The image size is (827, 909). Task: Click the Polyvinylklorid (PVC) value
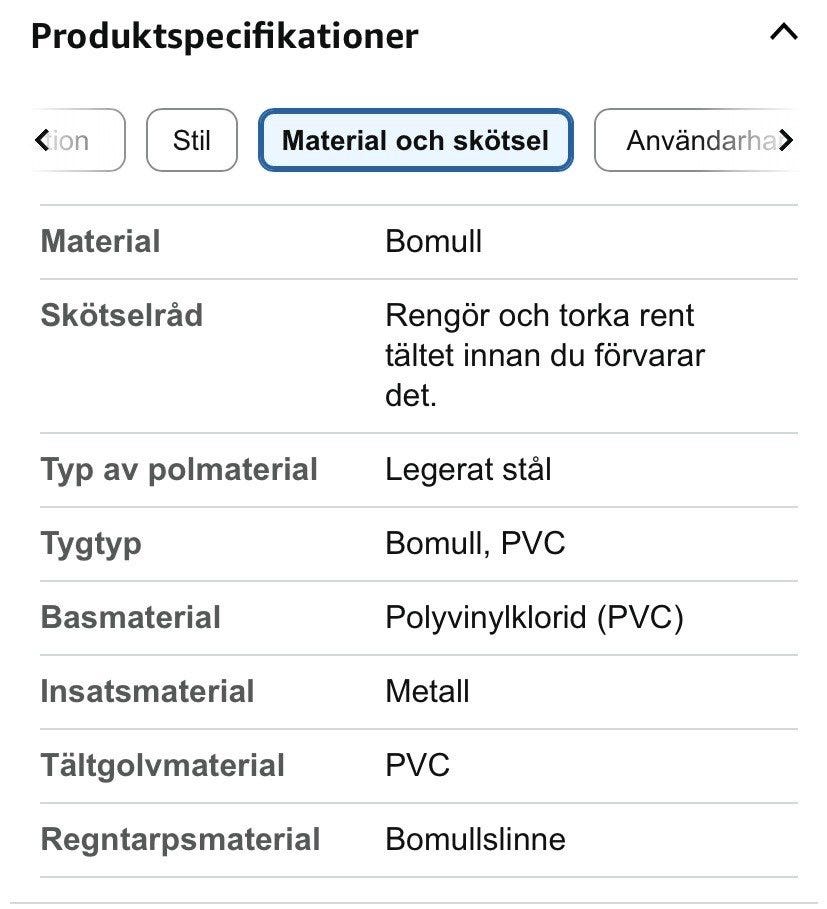point(534,617)
